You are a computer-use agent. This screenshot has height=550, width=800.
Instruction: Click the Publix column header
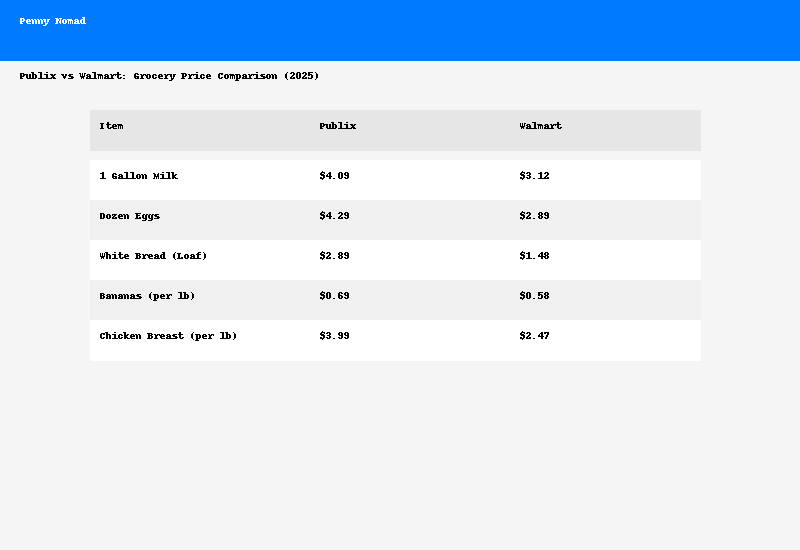point(337,126)
